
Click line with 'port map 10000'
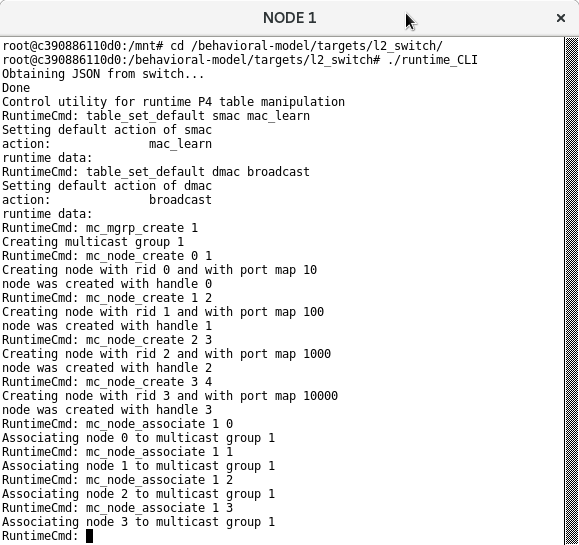coord(170,396)
